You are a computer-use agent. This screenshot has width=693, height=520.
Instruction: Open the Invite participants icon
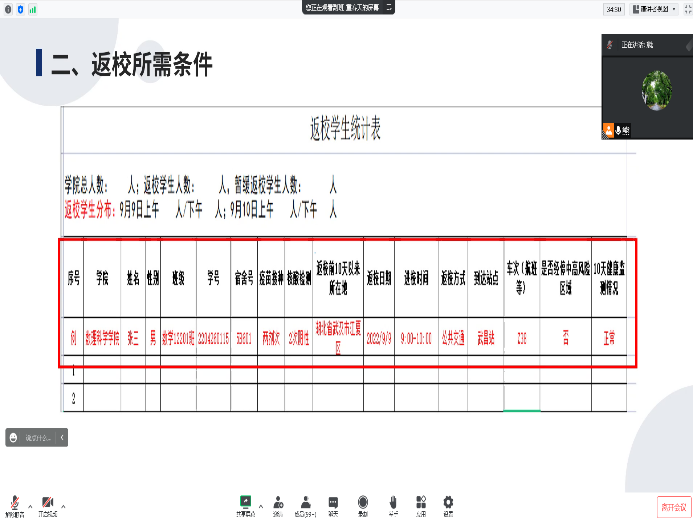pyautogui.click(x=276, y=501)
